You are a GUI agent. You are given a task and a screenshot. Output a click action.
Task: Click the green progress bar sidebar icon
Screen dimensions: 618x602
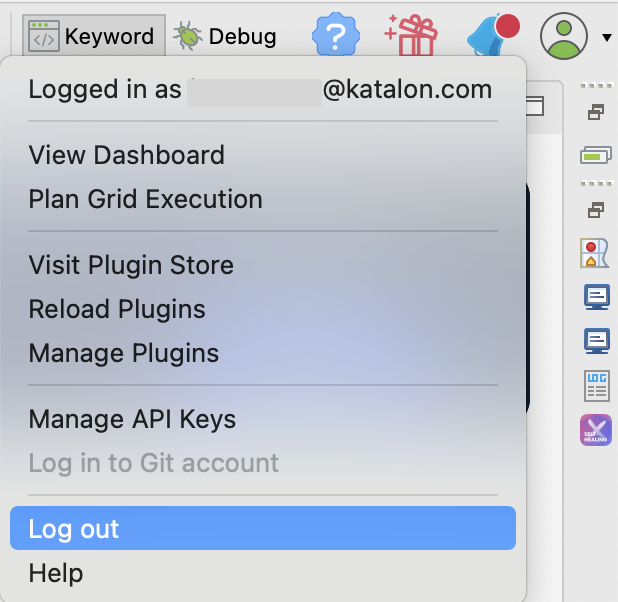point(596,155)
